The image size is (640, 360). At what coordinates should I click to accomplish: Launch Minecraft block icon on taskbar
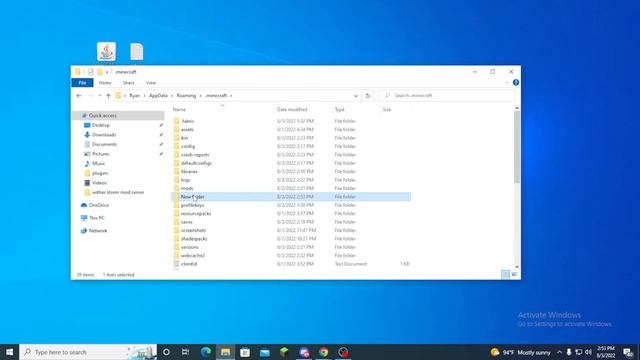(x=284, y=352)
